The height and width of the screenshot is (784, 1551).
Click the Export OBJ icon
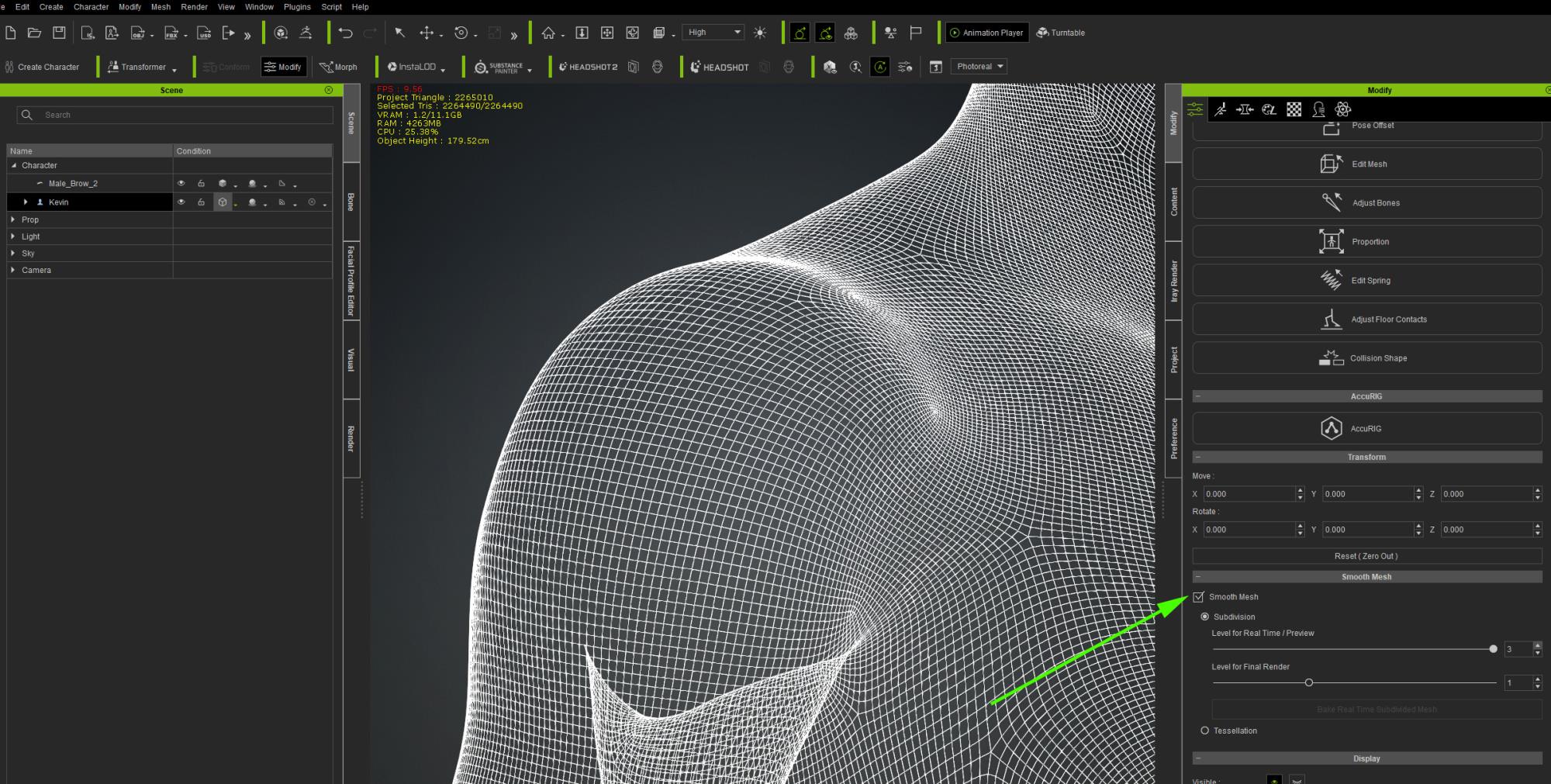(138, 33)
